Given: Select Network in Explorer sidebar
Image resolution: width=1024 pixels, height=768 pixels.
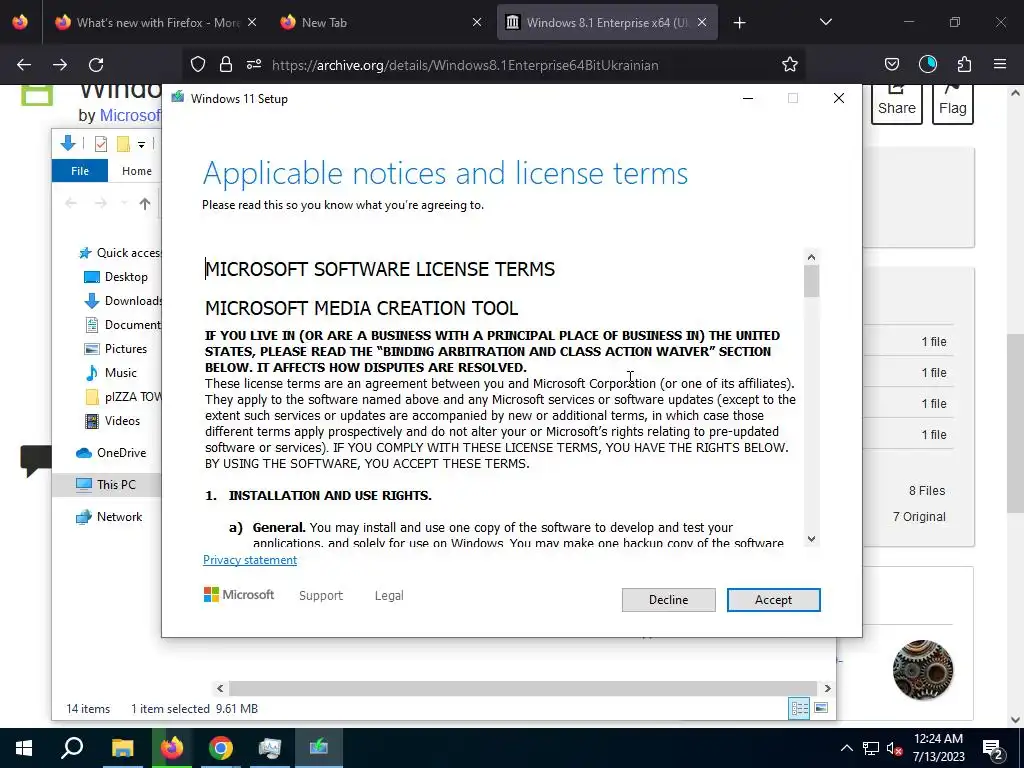Looking at the screenshot, I should (x=109, y=517).
